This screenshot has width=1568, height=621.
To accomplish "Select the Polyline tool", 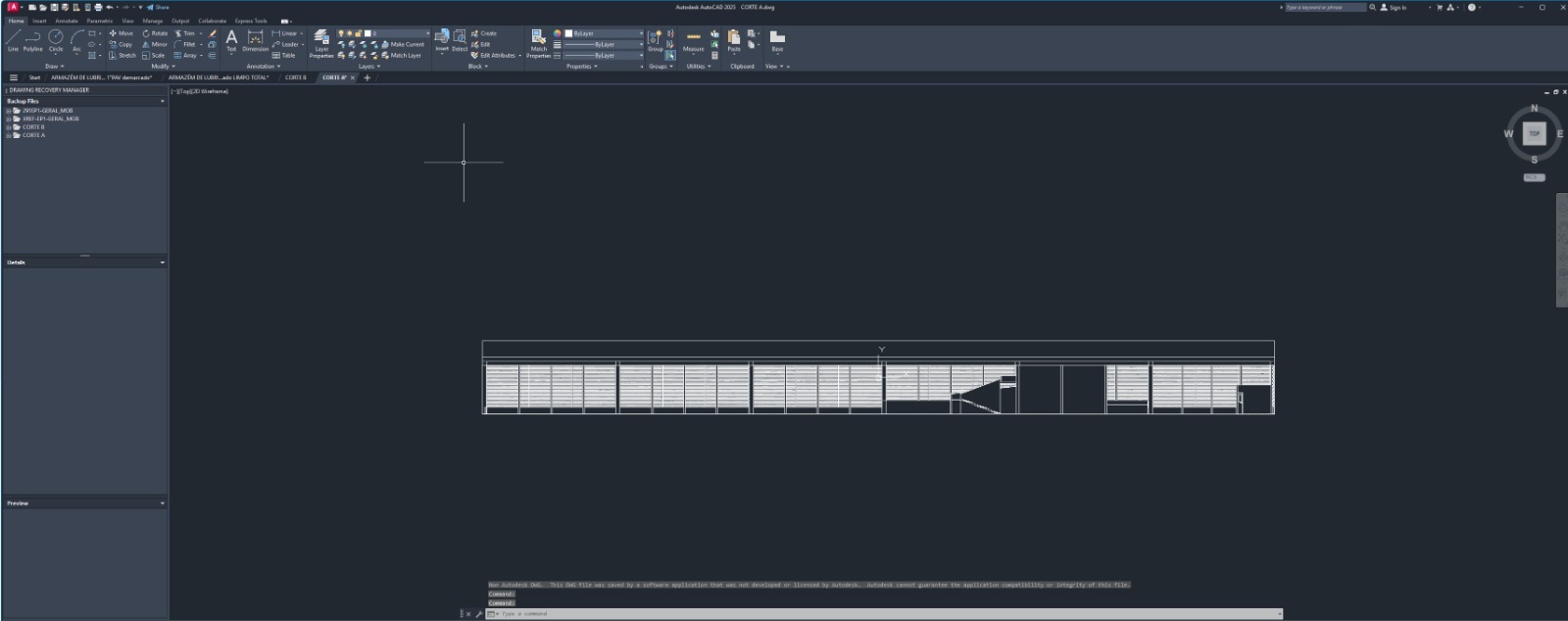I will [x=32, y=39].
